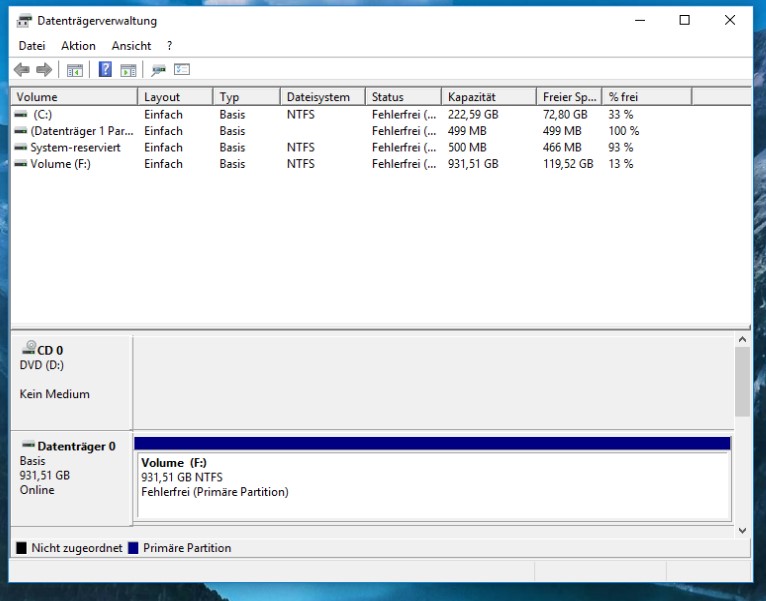The width and height of the screenshot is (766, 601).
Task: Click the Online status text of Datenträger 0
Action: 37,490
